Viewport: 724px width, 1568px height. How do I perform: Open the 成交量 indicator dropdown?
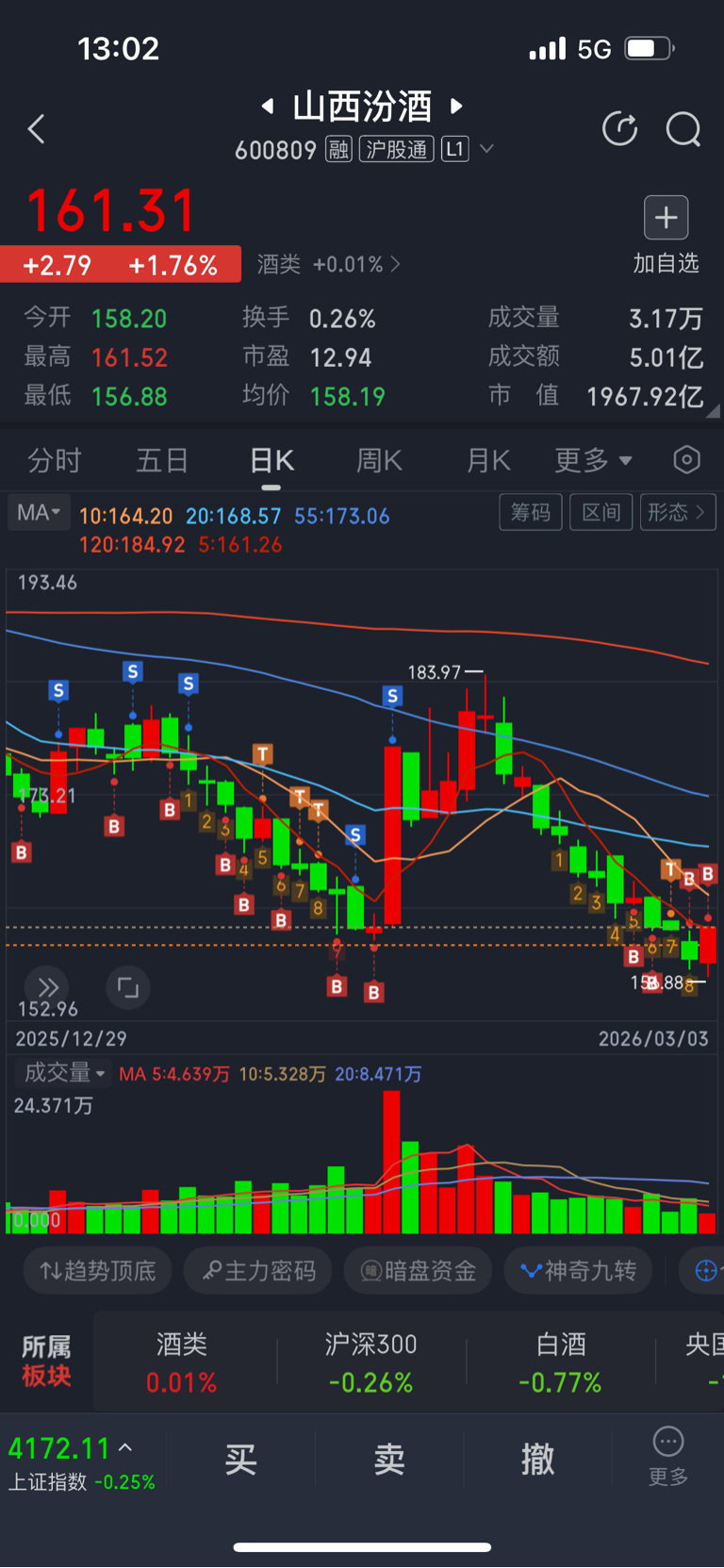[62, 1073]
